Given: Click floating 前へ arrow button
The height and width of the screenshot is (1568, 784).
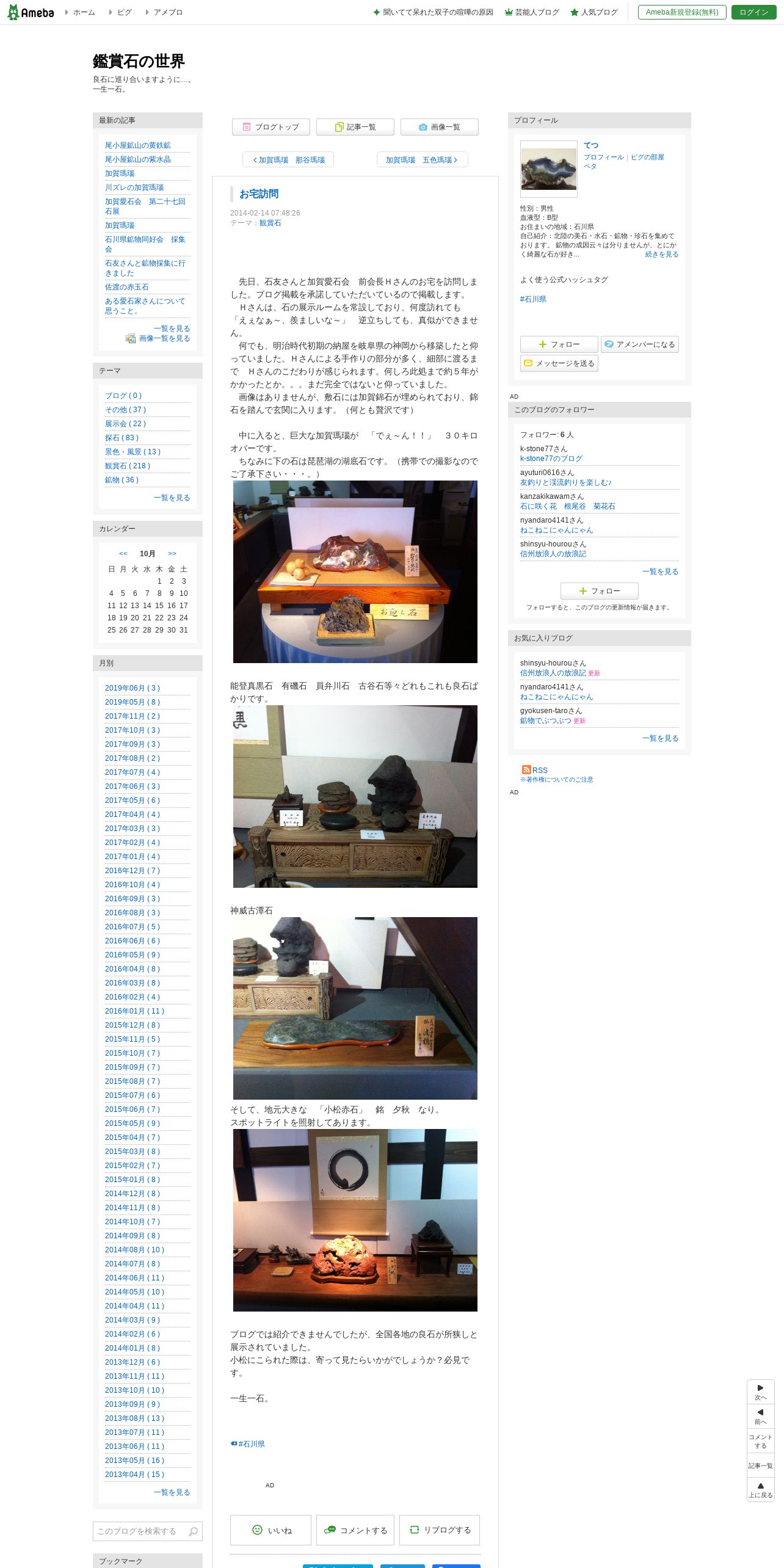Looking at the screenshot, I should pyautogui.click(x=761, y=1417).
